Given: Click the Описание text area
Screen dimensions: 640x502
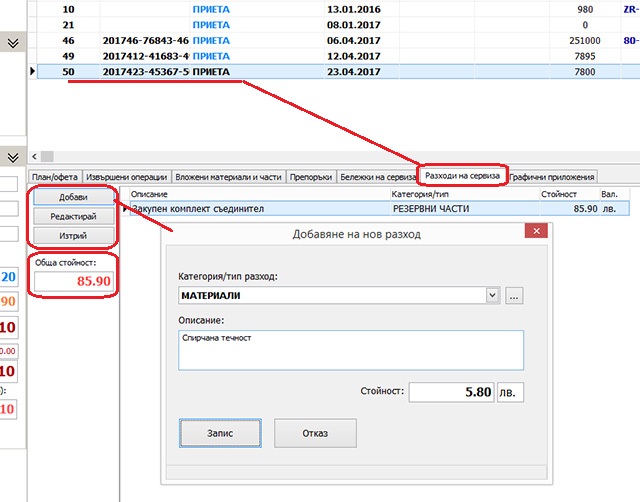Looking at the screenshot, I should click(350, 350).
